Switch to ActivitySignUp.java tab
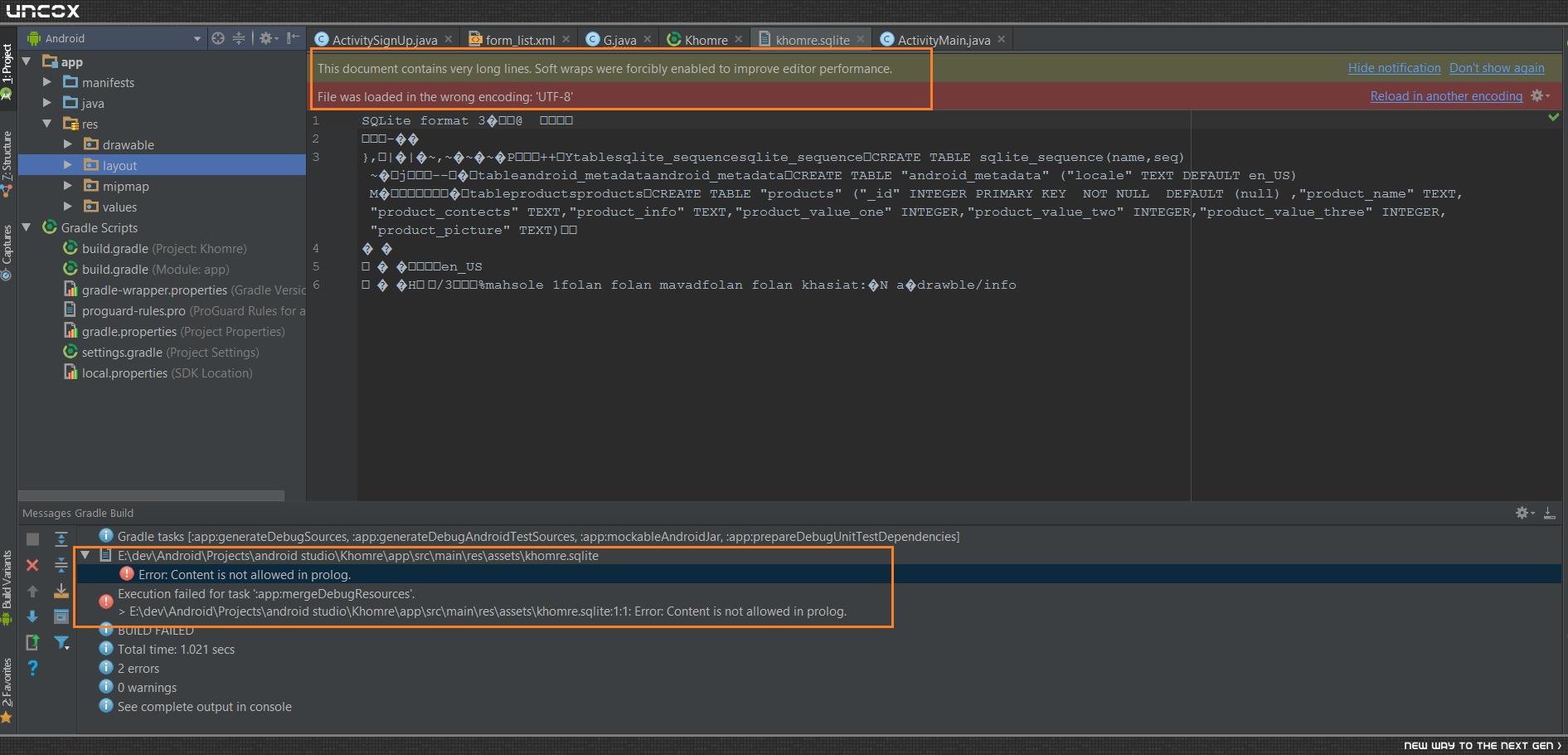The image size is (1568, 755). (384, 39)
